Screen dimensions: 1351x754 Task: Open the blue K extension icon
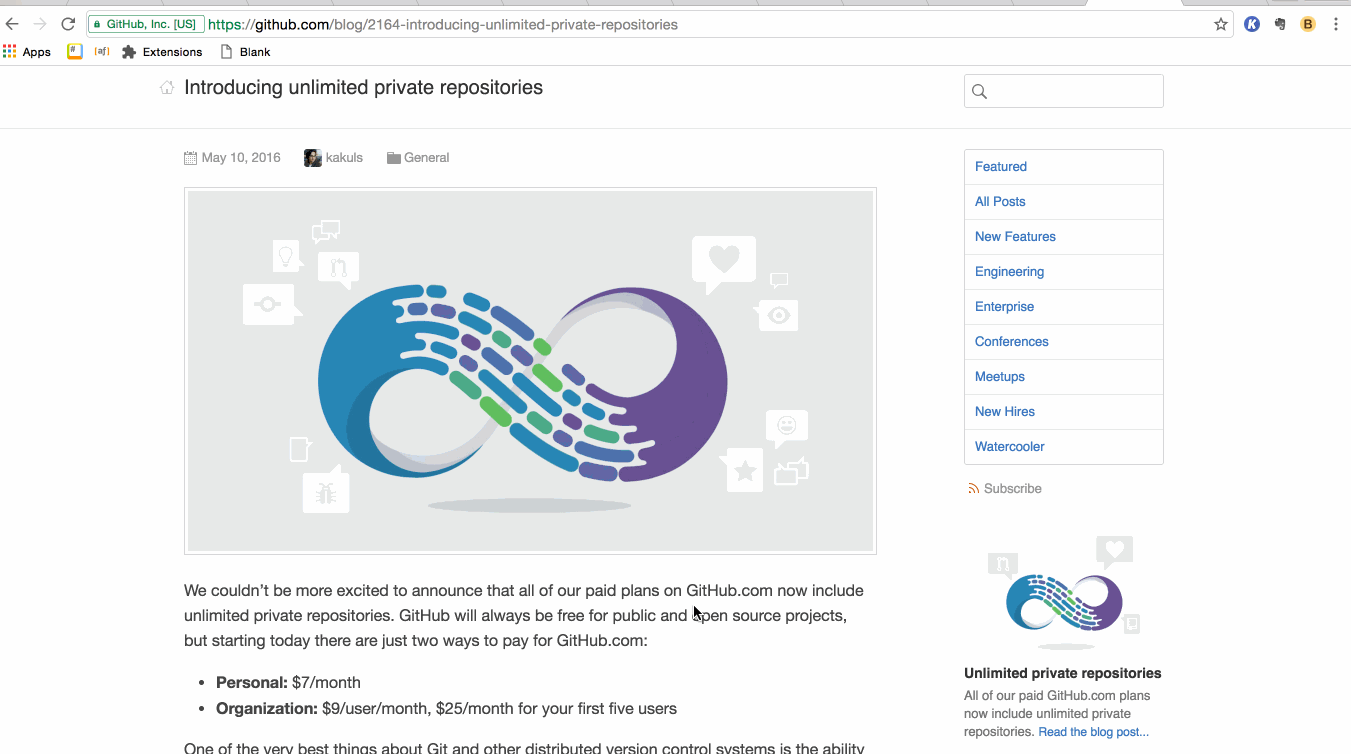[1252, 24]
